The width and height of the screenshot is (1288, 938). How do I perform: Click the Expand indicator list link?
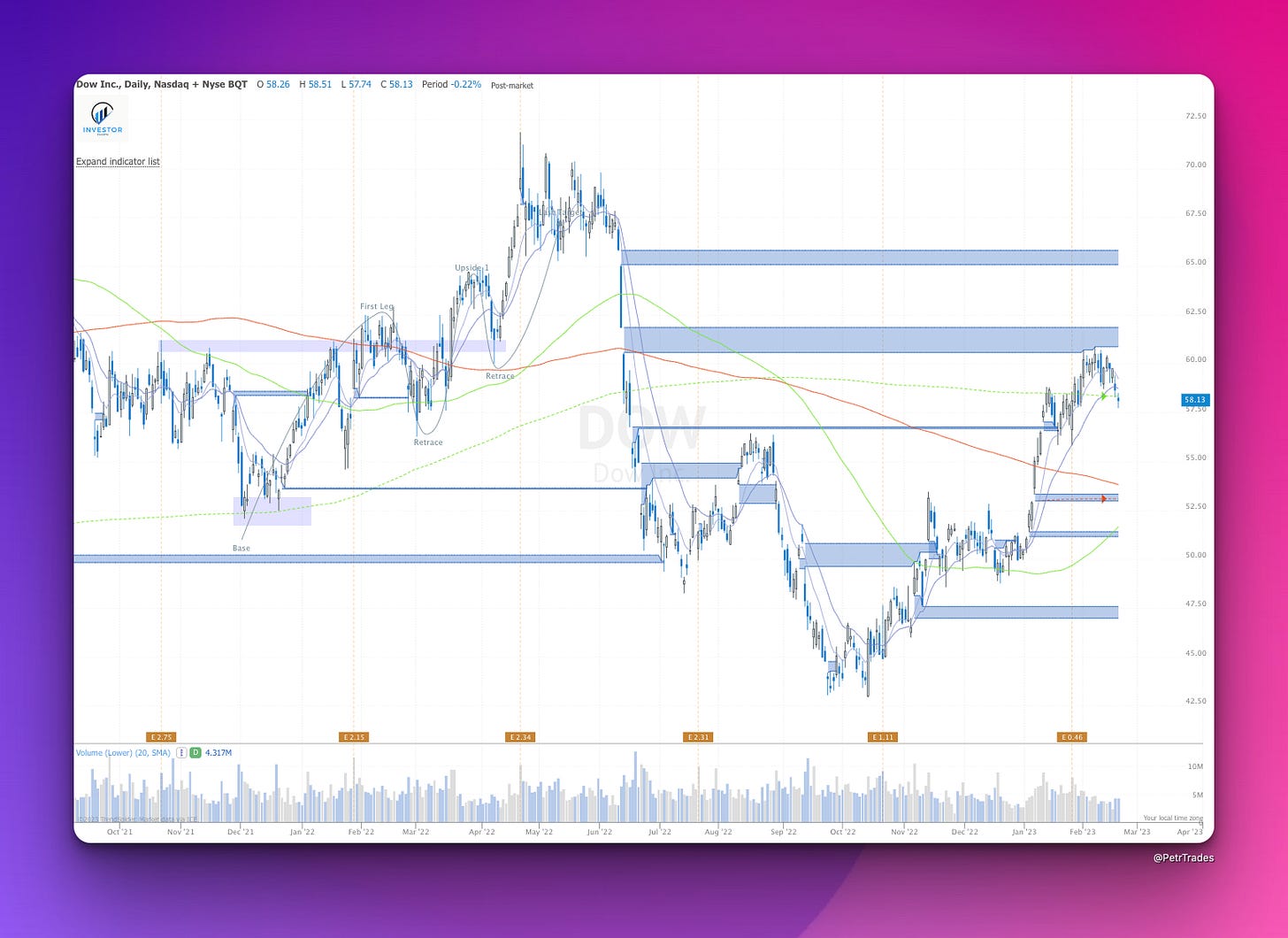click(118, 162)
